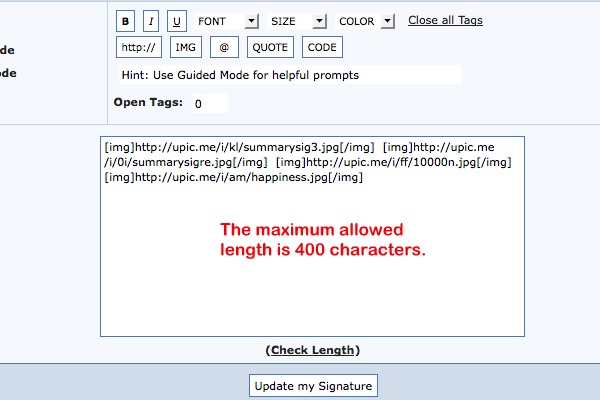Toggle bold formatting with B button
The image size is (600, 400).
click(x=126, y=21)
